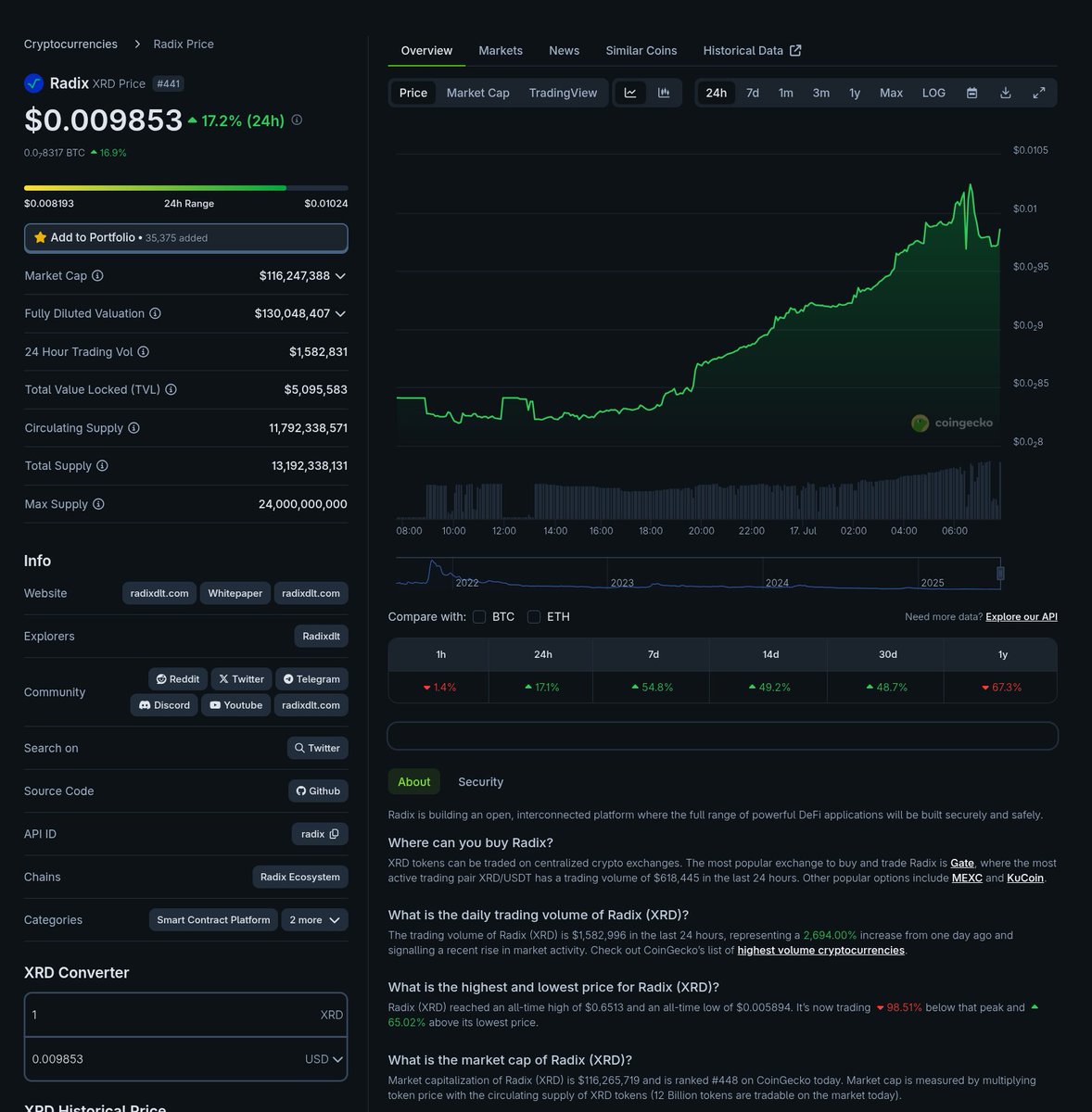The height and width of the screenshot is (1112, 1092).
Task: Click the Radix coin logo
Action: (x=34, y=82)
